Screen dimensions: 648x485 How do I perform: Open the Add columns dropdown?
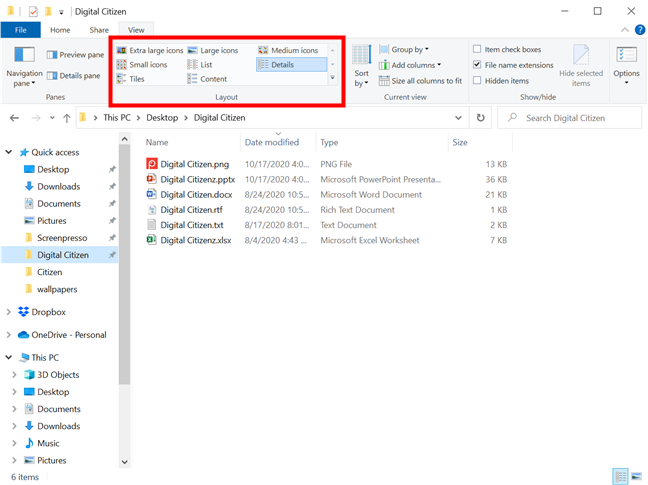pos(410,65)
